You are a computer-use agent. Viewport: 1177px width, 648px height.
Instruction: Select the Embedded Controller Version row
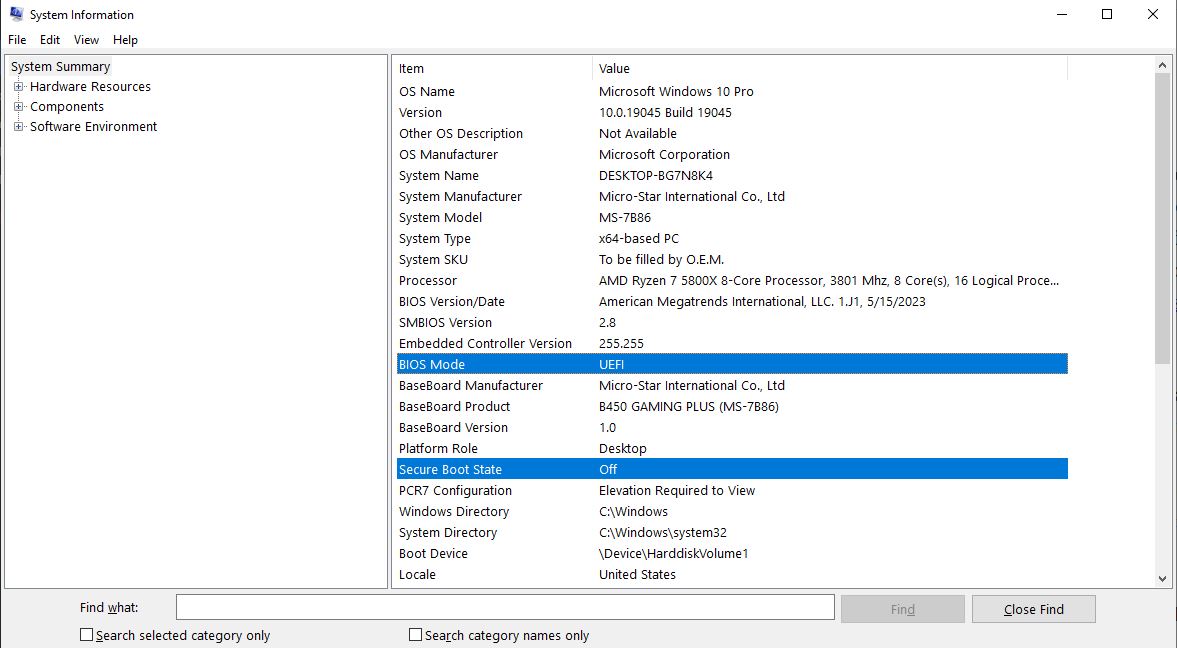click(732, 344)
